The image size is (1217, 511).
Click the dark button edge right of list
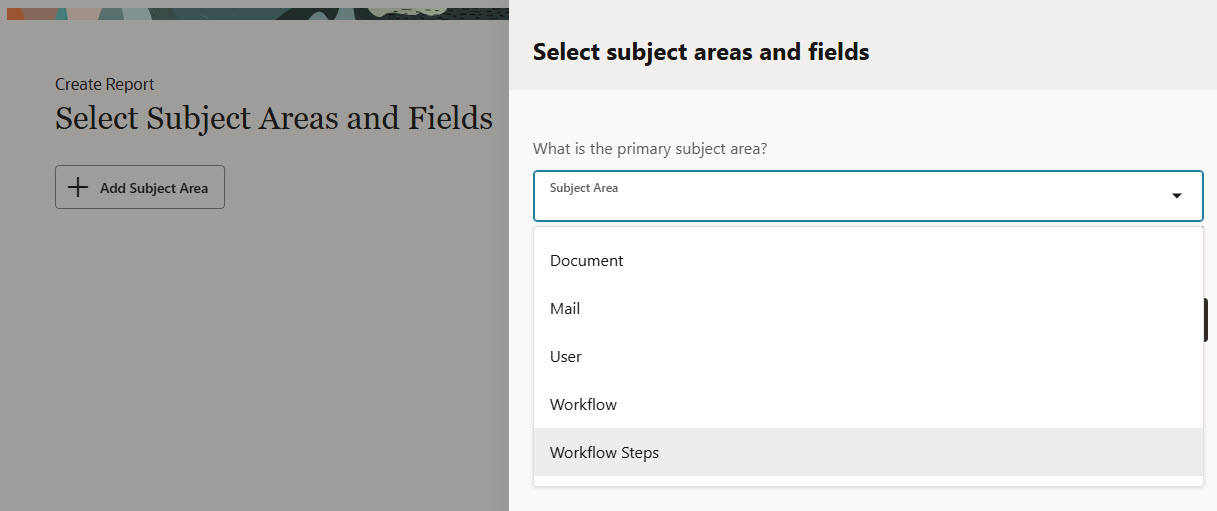[x=1205, y=319]
